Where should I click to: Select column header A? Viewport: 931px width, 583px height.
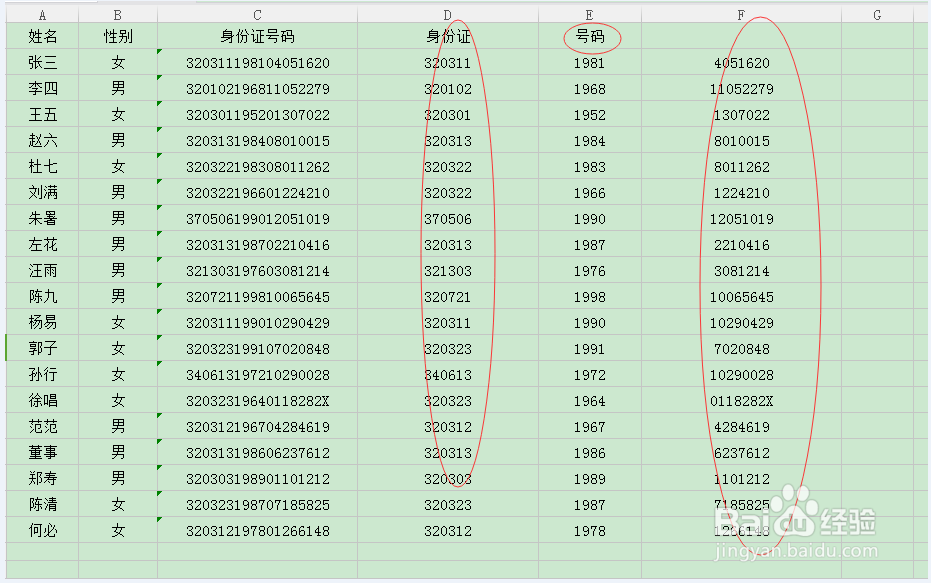[x=41, y=14]
